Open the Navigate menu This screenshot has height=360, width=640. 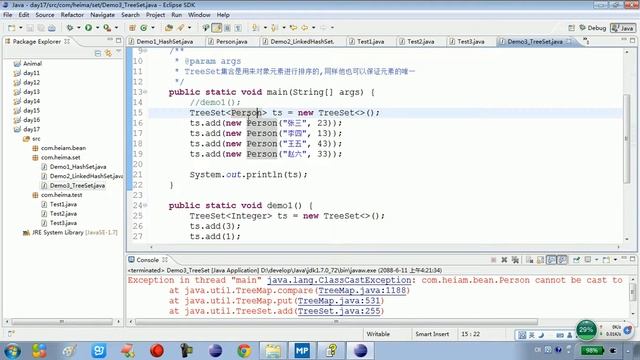[102, 15]
